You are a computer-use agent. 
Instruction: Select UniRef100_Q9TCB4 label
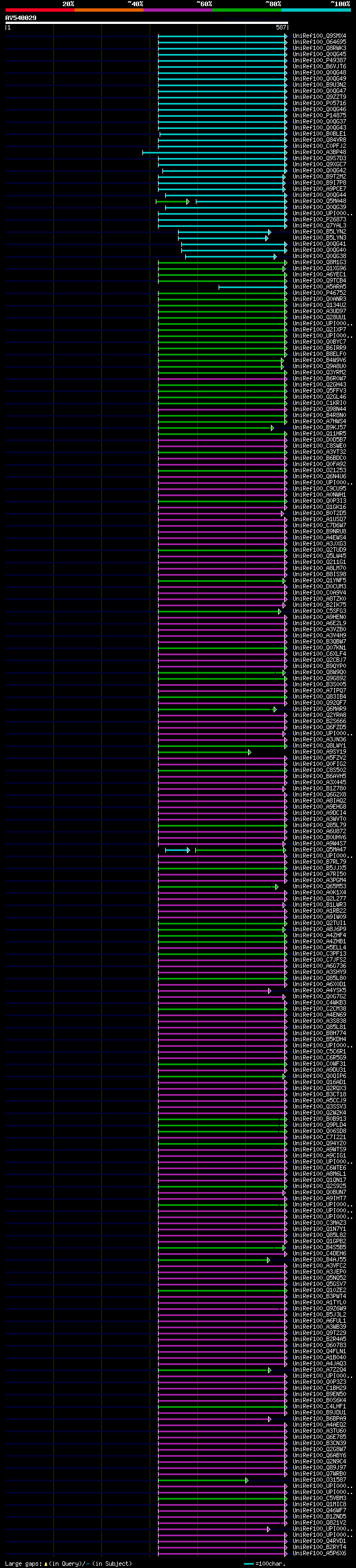coord(319,280)
